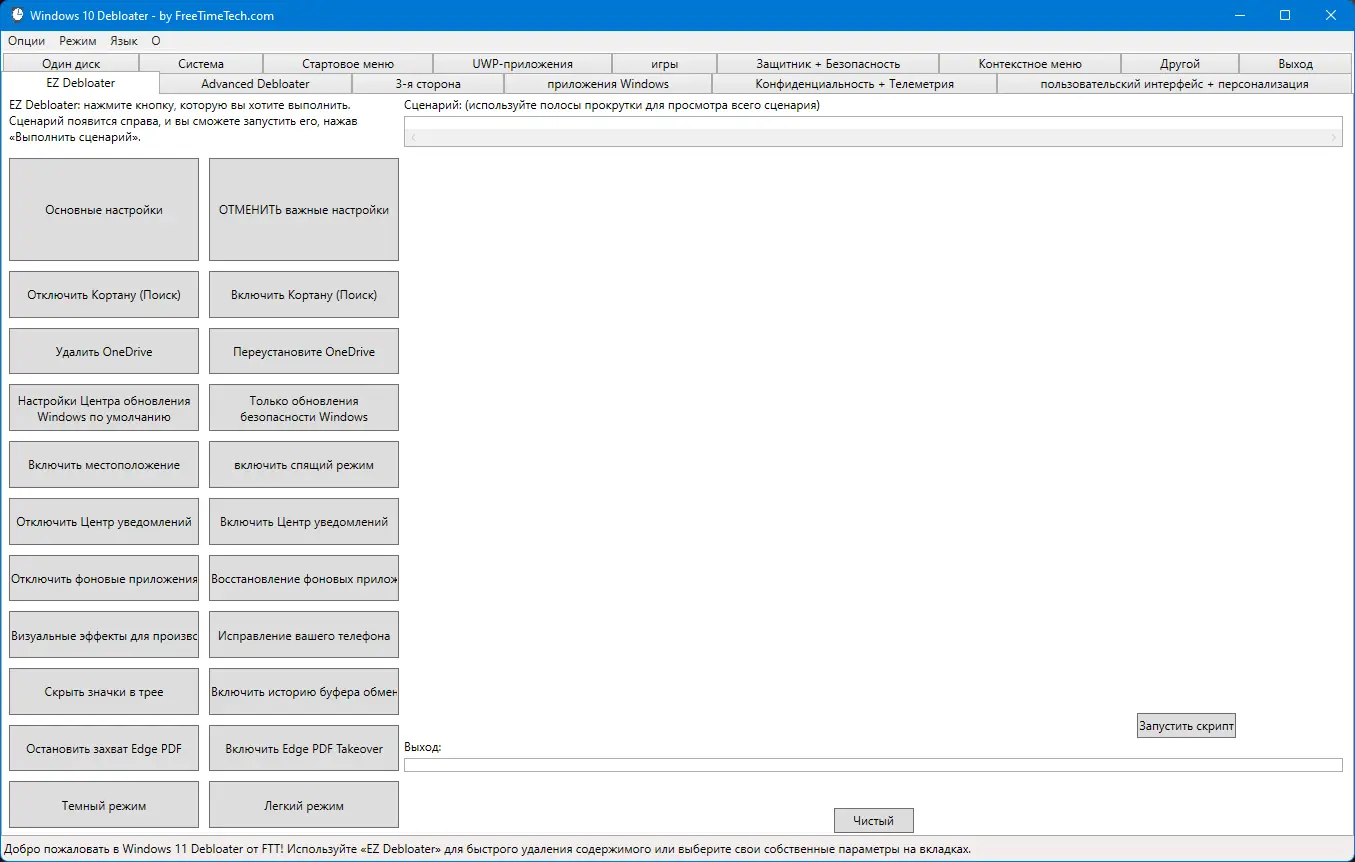Click Отключить фоновые приложения
The height and width of the screenshot is (862, 1355).
click(104, 579)
